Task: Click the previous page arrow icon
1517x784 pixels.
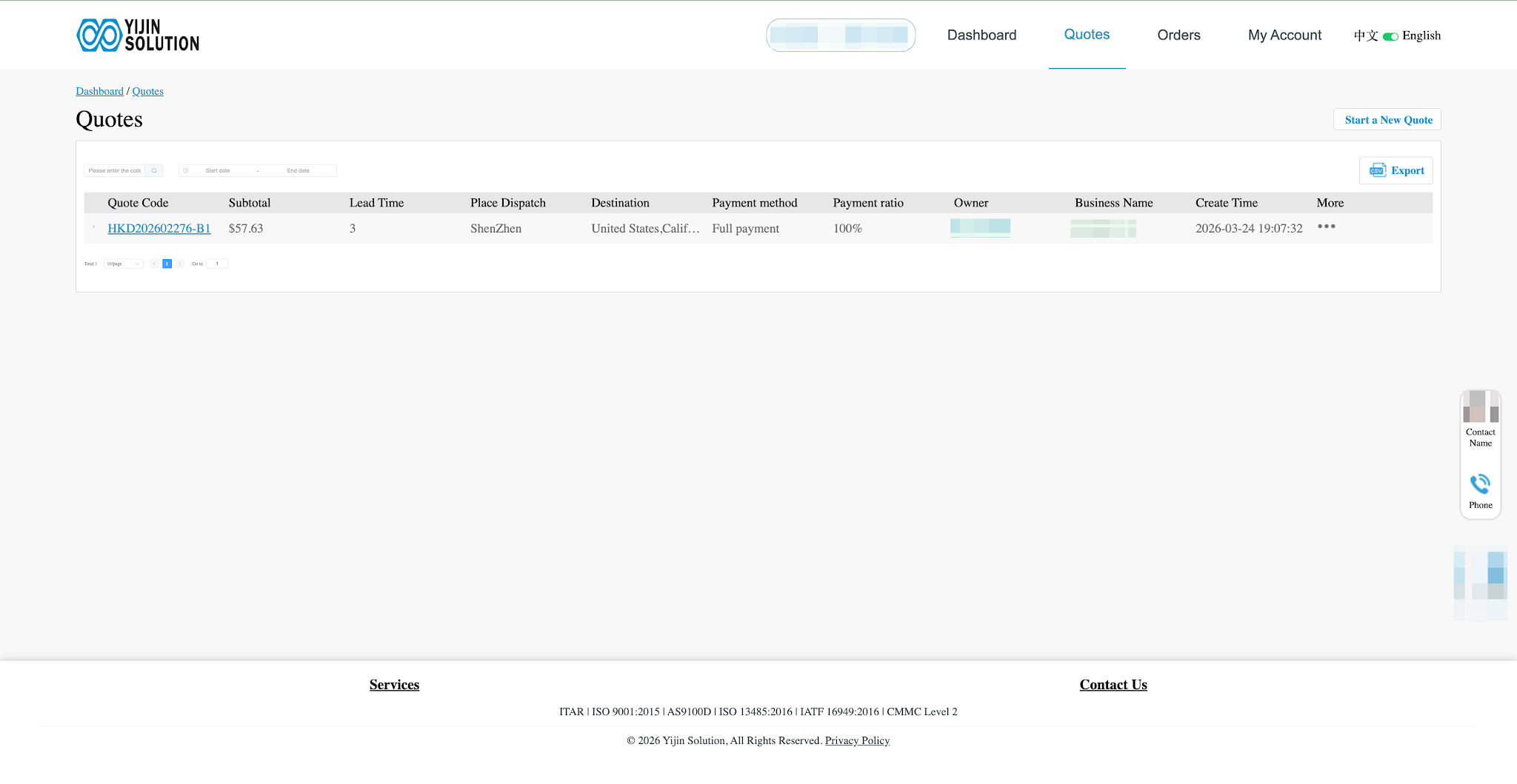Action: 154,264
